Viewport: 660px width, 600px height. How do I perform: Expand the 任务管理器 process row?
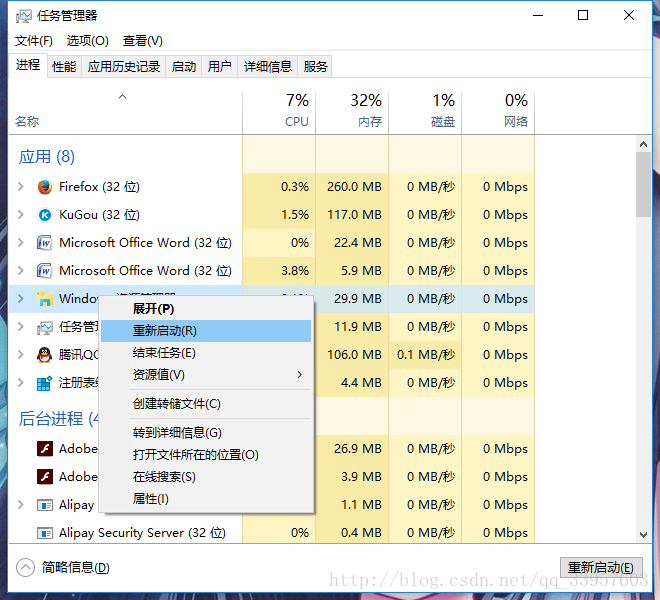coord(21,327)
